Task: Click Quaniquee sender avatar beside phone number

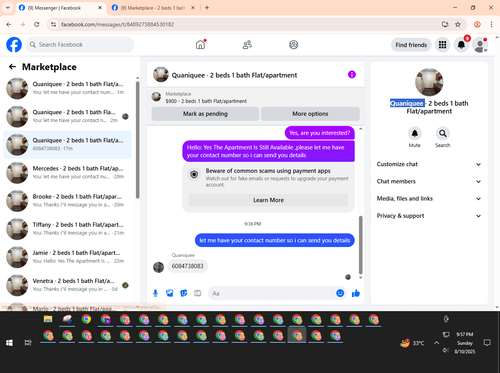Action: click(158, 267)
